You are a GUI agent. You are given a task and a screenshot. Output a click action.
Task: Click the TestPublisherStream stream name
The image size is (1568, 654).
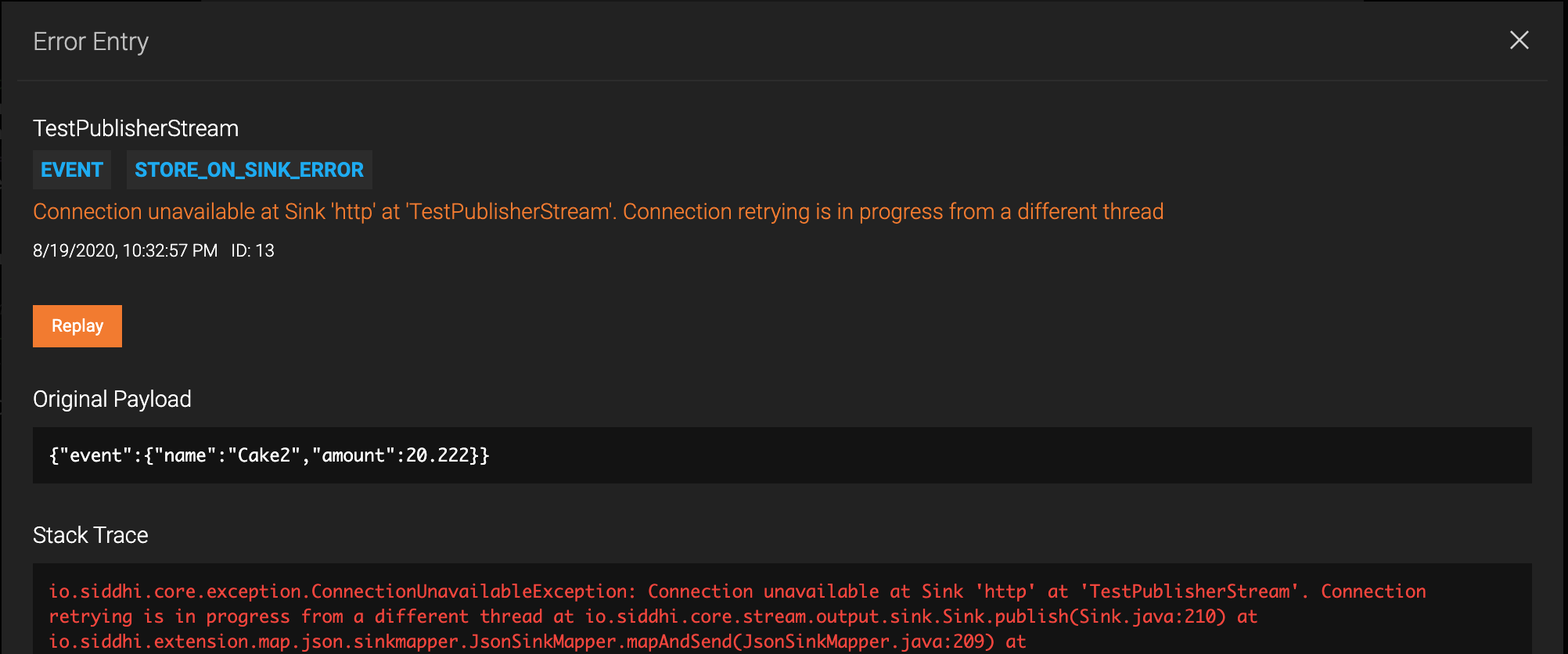(135, 128)
